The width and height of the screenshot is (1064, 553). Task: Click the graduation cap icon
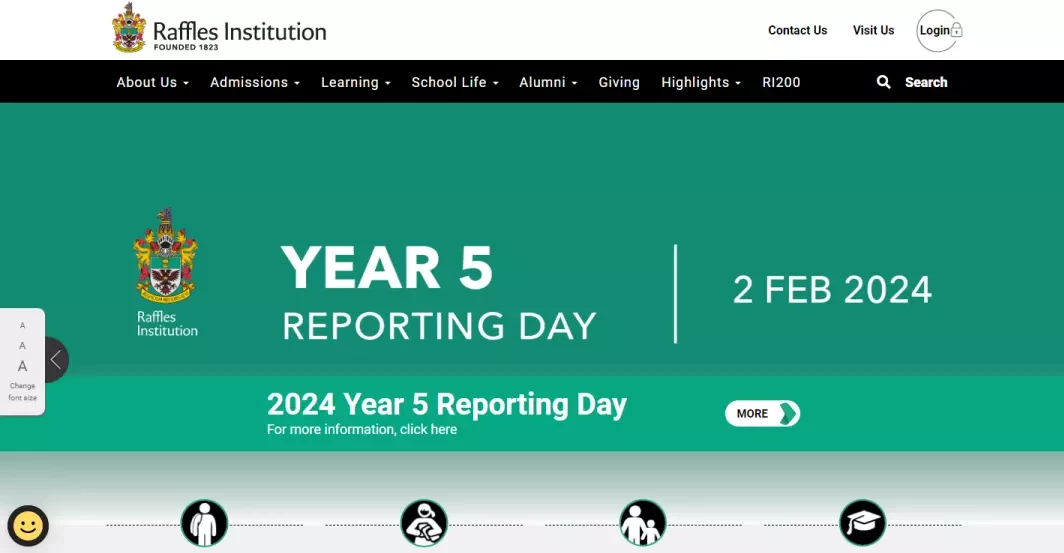click(x=862, y=523)
